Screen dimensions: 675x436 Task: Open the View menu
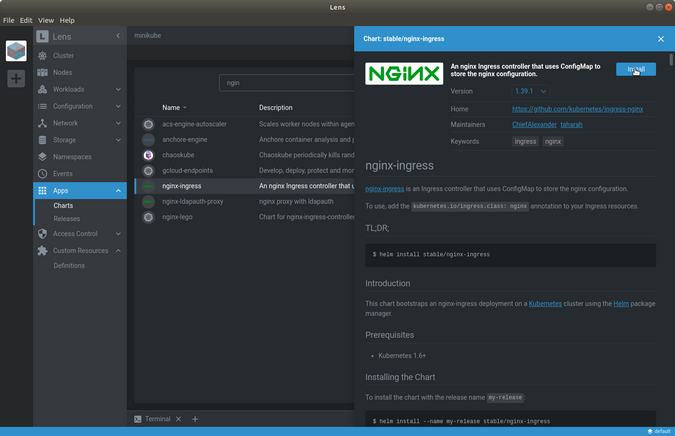tap(46, 20)
